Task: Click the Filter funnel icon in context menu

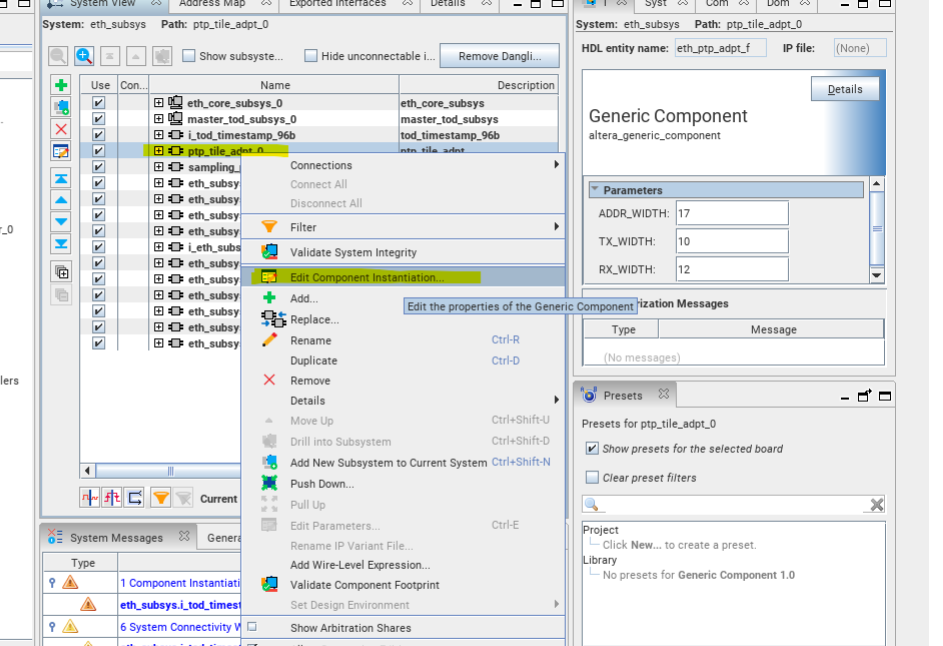Action: pyautogui.click(x=269, y=227)
